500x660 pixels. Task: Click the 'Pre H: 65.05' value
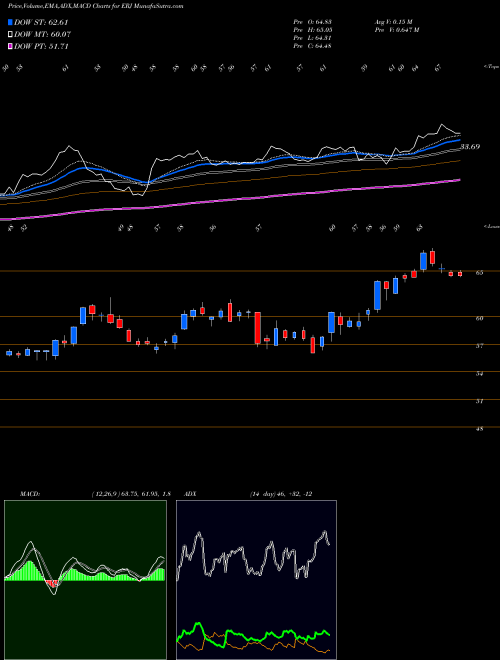pyautogui.click(x=313, y=30)
